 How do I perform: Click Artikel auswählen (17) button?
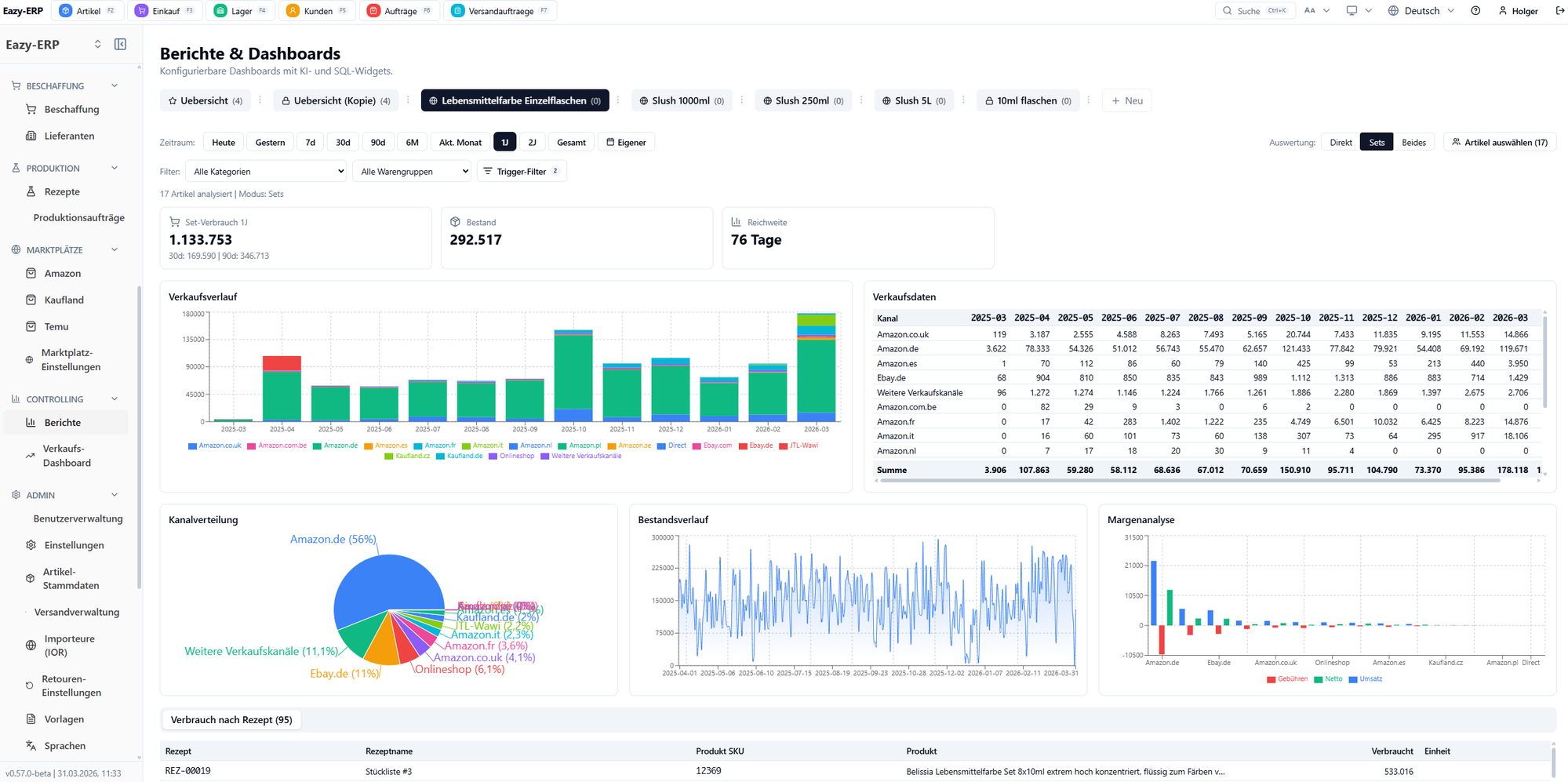coord(1500,142)
